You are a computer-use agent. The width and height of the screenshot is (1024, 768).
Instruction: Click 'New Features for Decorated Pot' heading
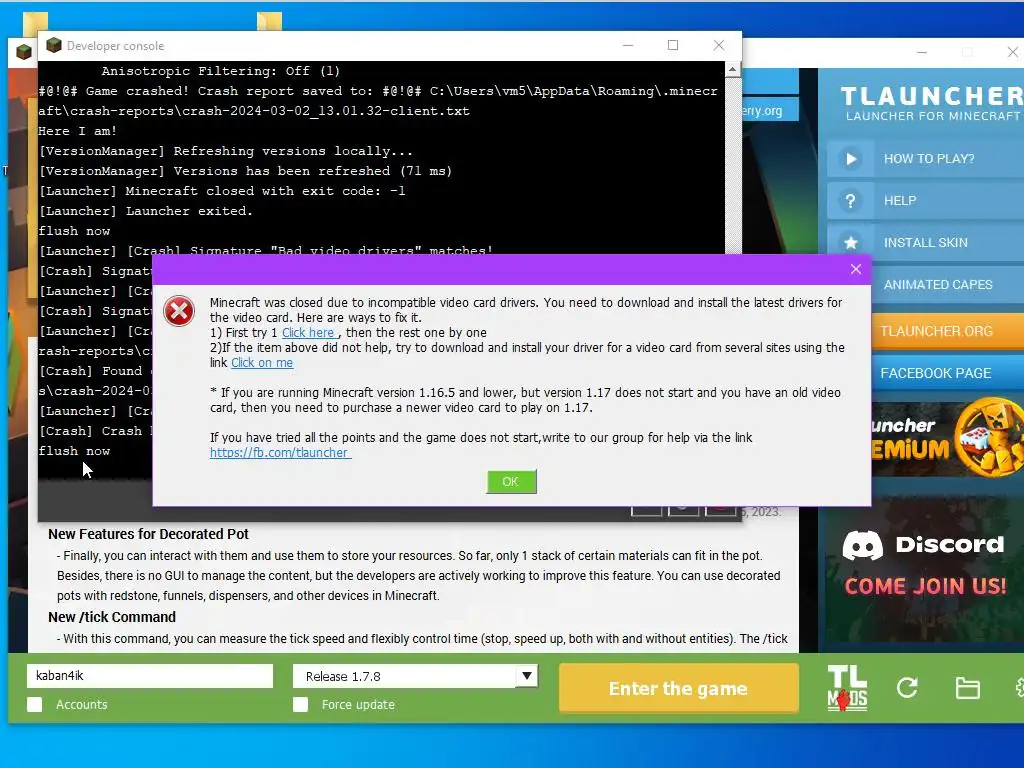[x=148, y=534]
